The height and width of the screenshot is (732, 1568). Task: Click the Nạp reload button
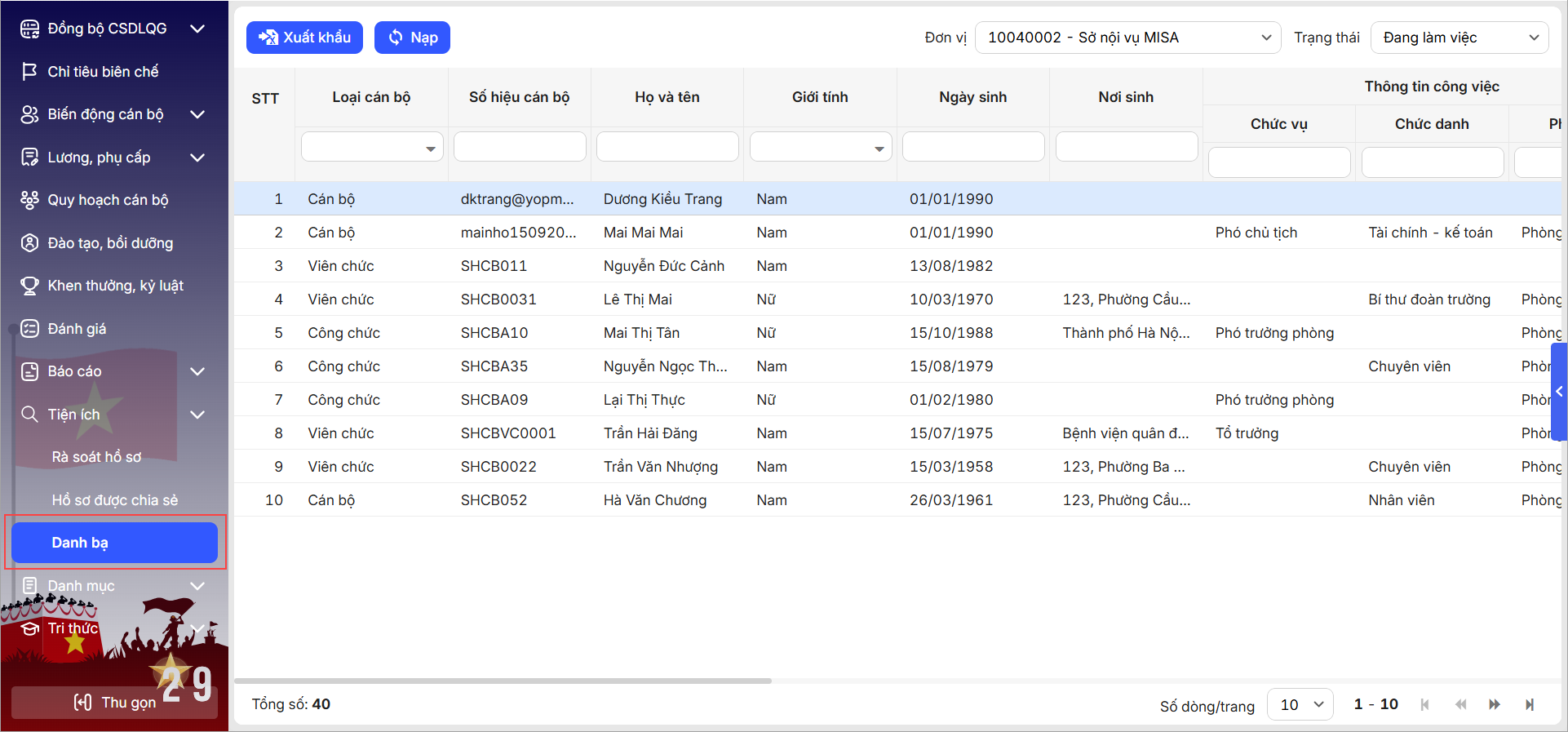[x=412, y=38]
